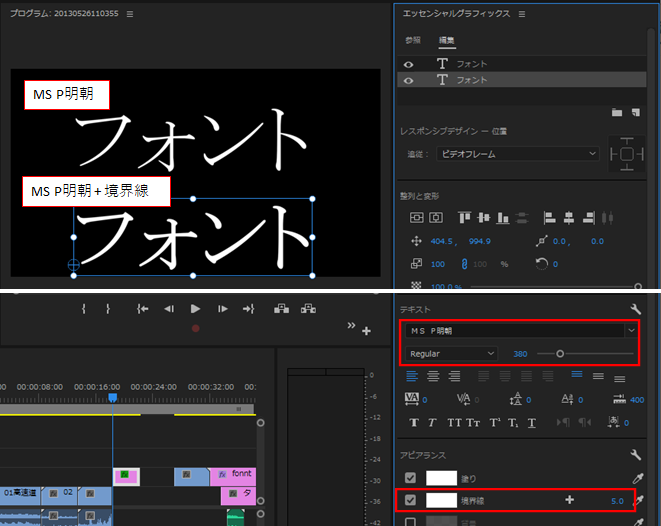Screen dimensions: 661x526
Task: Add another stroke with plus icon
Action: (x=570, y=500)
